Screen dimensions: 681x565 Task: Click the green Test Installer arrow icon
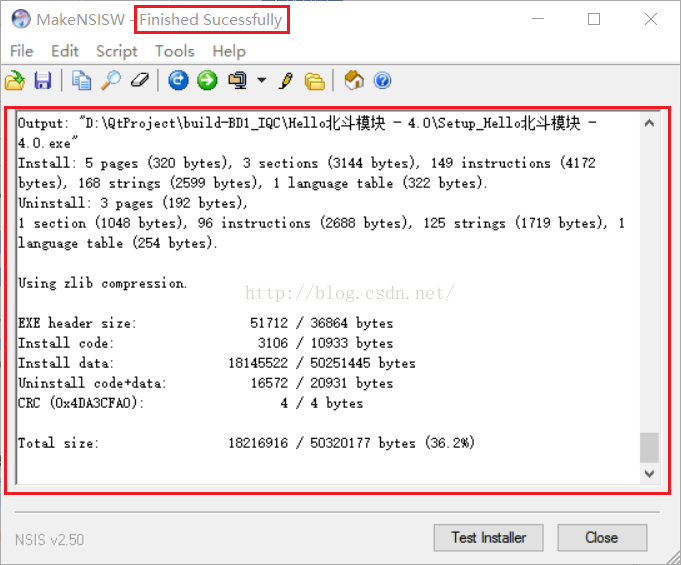[x=207, y=80]
